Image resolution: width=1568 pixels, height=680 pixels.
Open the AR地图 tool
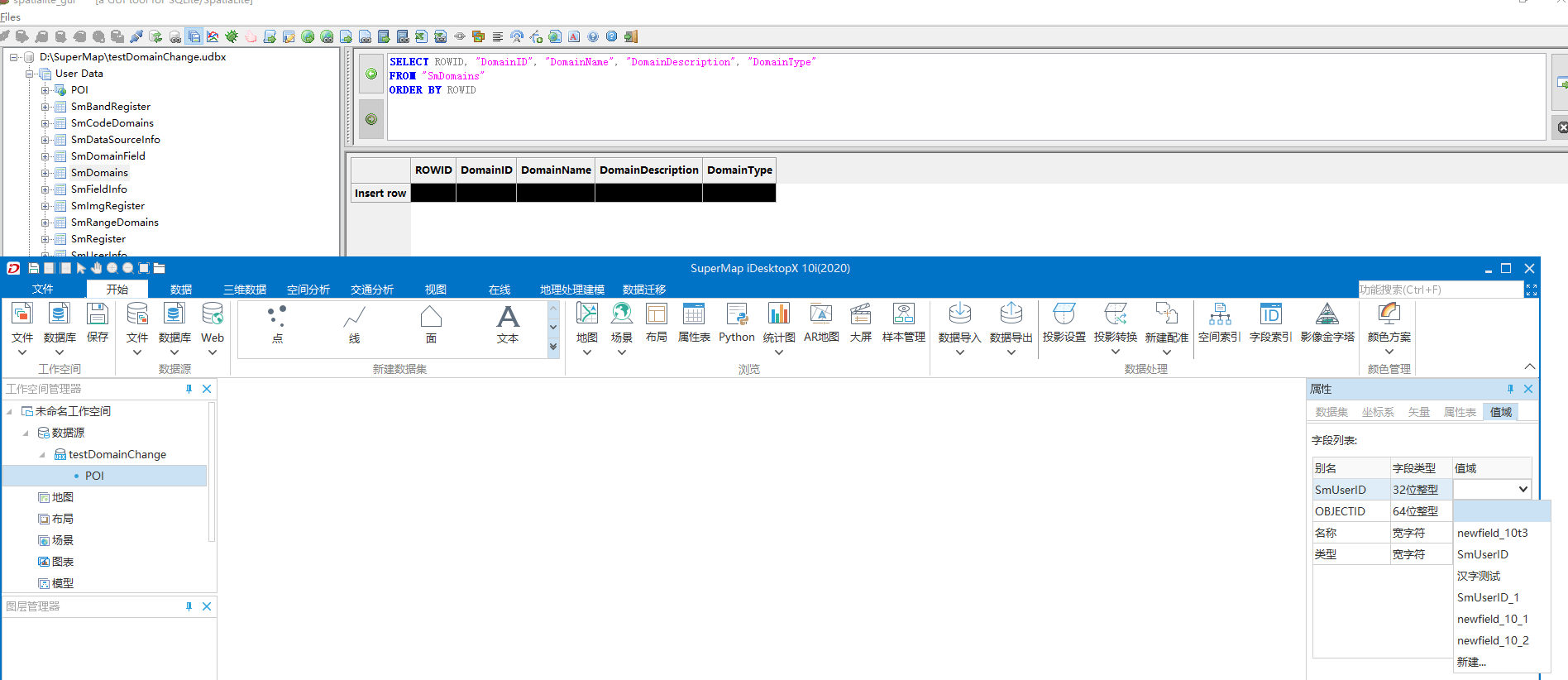pyautogui.click(x=821, y=323)
